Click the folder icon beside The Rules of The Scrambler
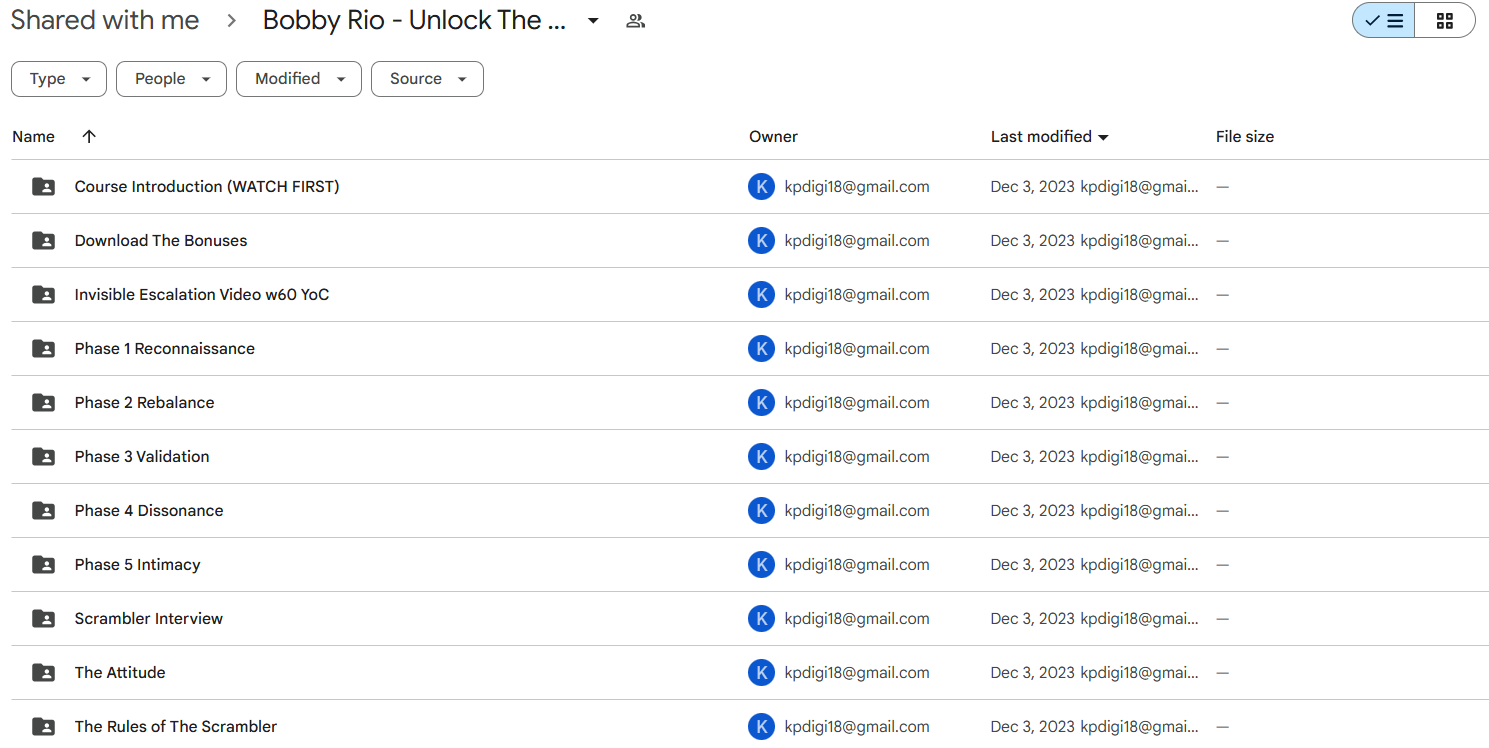Image resolution: width=1489 pixels, height=748 pixels. click(x=43, y=727)
